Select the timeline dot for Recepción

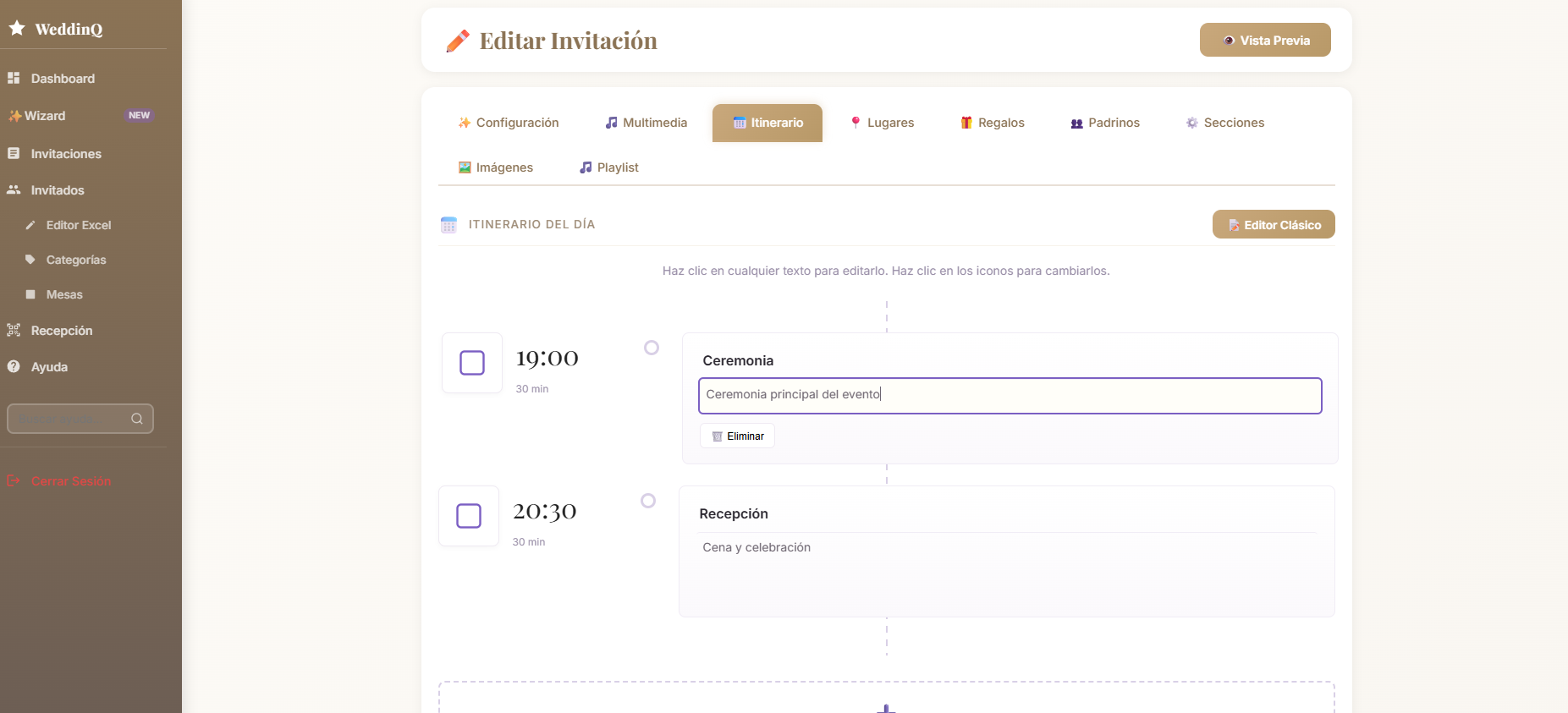648,501
